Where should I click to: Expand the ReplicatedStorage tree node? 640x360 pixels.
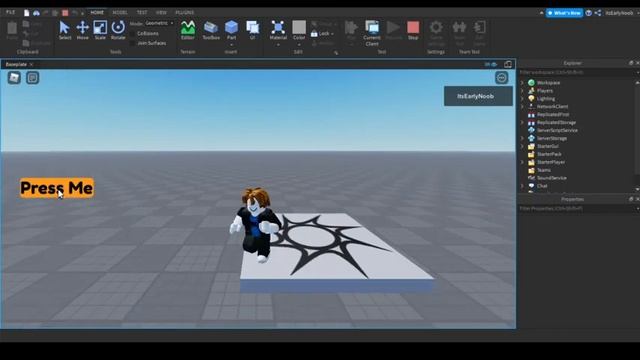pos(522,122)
